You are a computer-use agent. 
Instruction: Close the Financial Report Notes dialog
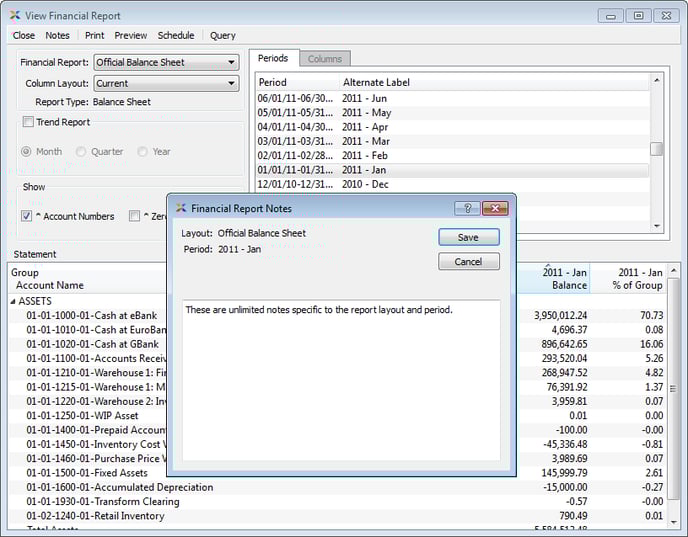[495, 208]
